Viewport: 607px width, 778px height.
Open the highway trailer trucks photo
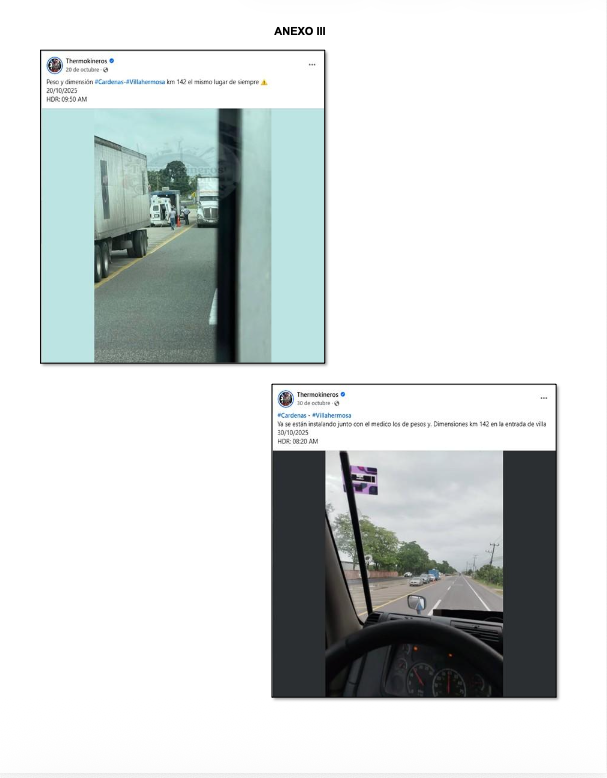[183, 236]
